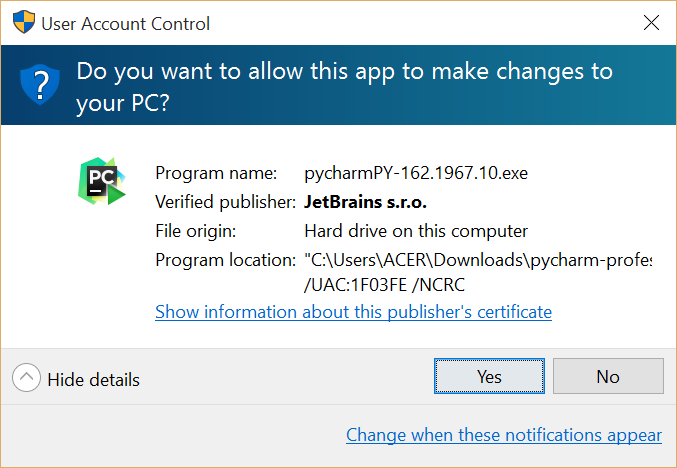Click the UAC shield icon in title bar
This screenshot has height=468, width=677.
pos(24,22)
